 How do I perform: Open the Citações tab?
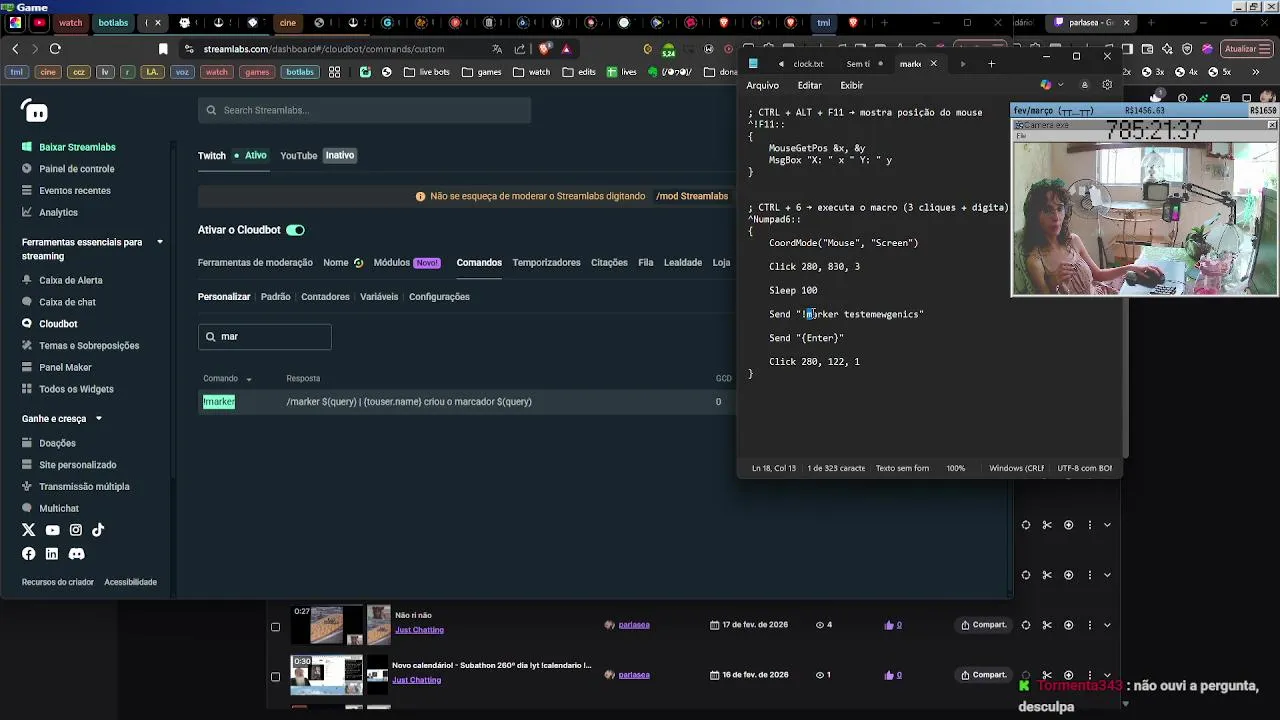[x=609, y=263]
